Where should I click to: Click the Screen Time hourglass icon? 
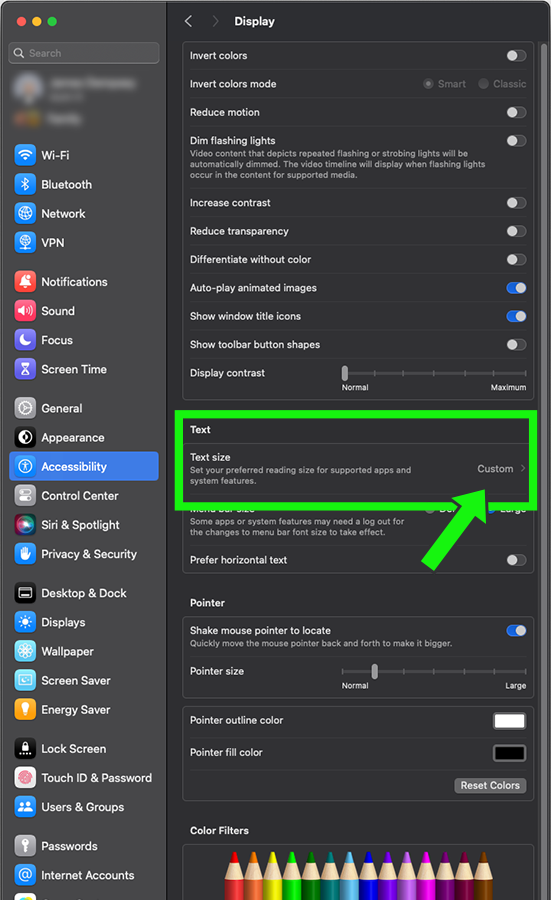point(25,369)
